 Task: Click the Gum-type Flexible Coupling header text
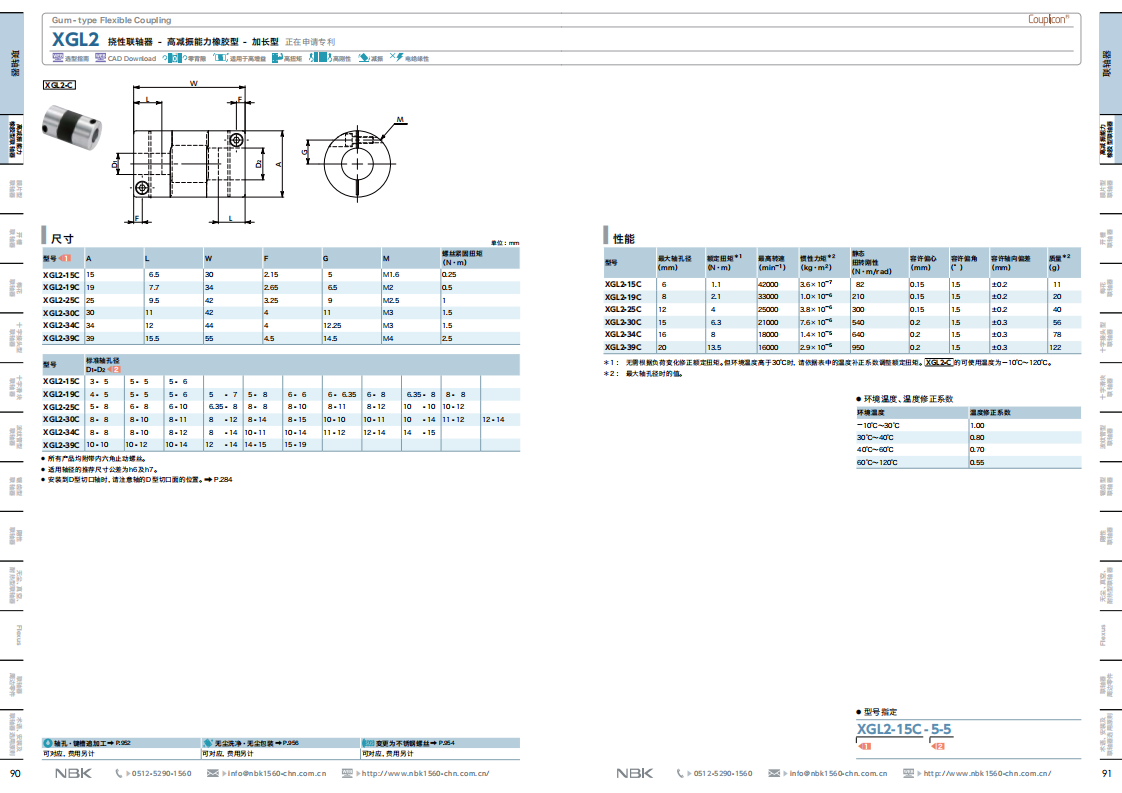(111, 20)
